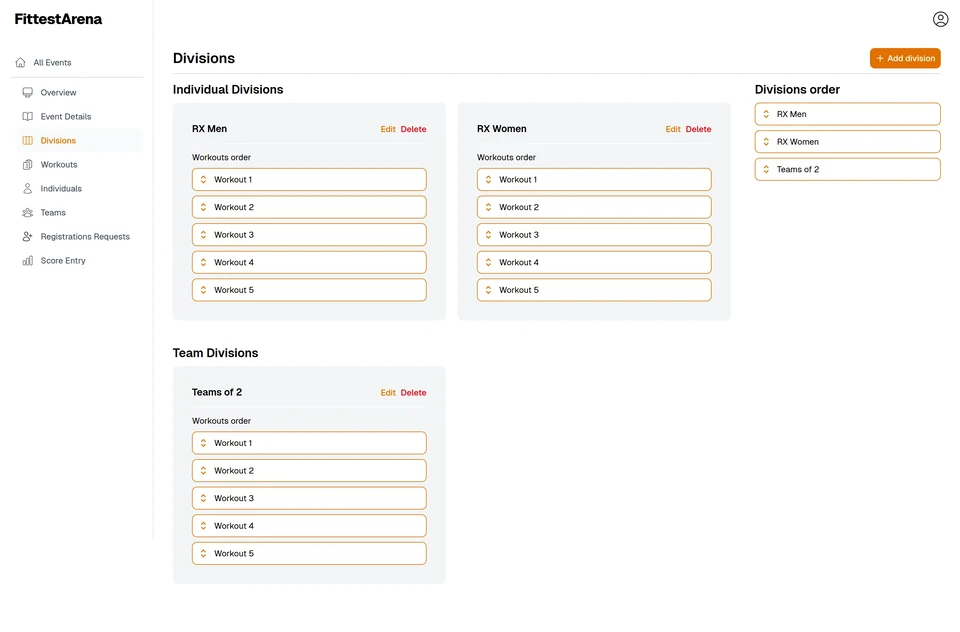Click reorder handle for RX Women in Divisions order
The image size is (960, 632).
[x=766, y=142]
